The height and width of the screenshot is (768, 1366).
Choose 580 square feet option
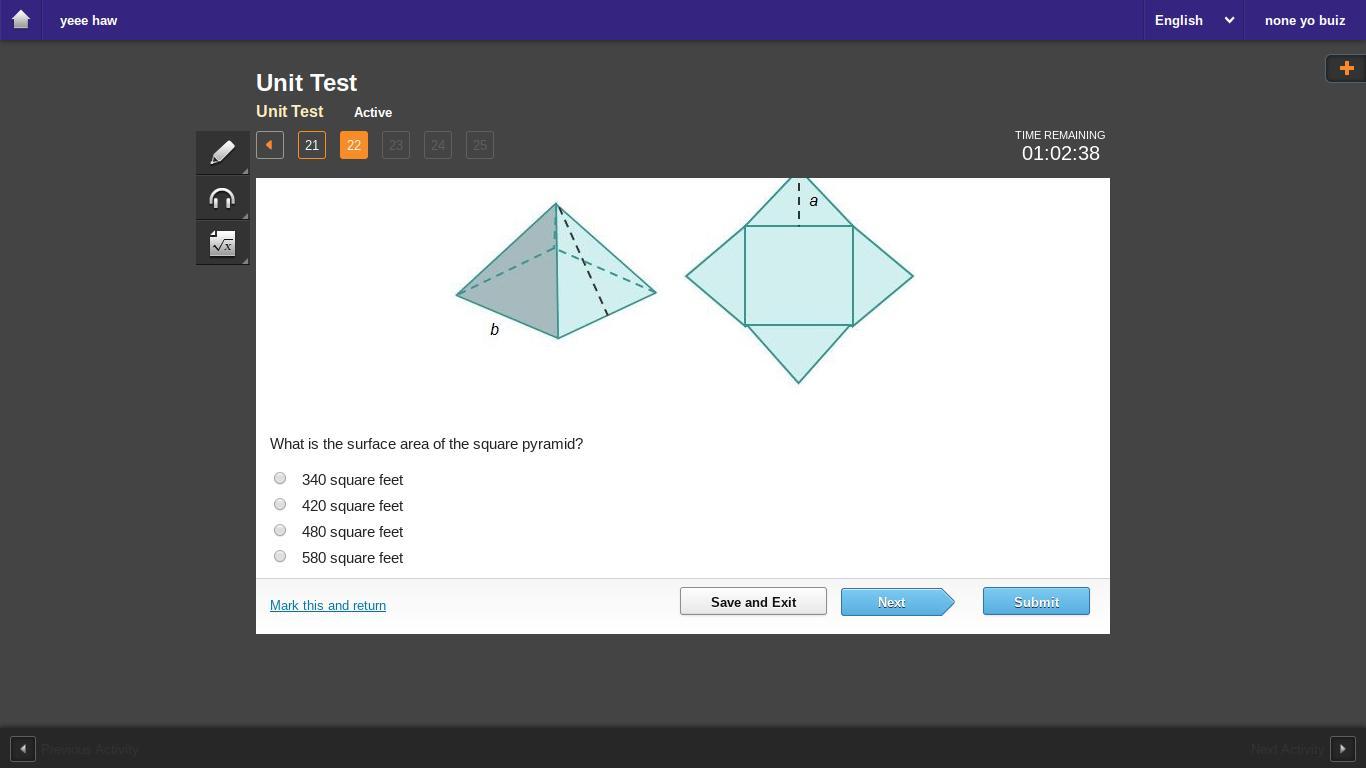(280, 556)
